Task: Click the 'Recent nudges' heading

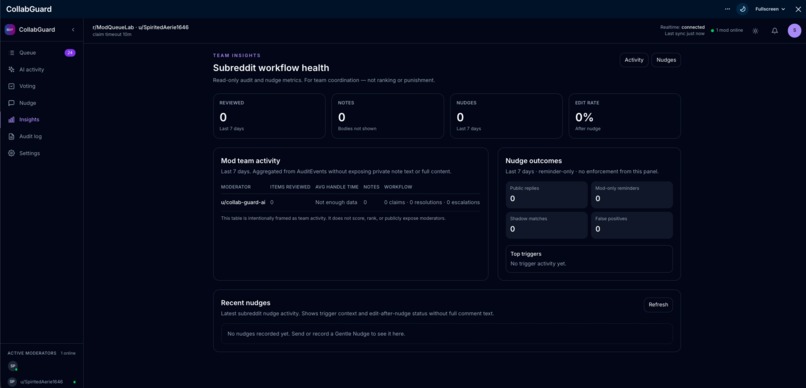Action: coord(245,303)
